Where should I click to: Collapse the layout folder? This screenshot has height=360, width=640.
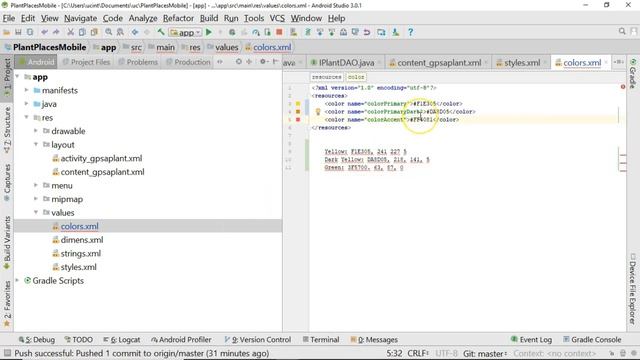tap(36, 144)
